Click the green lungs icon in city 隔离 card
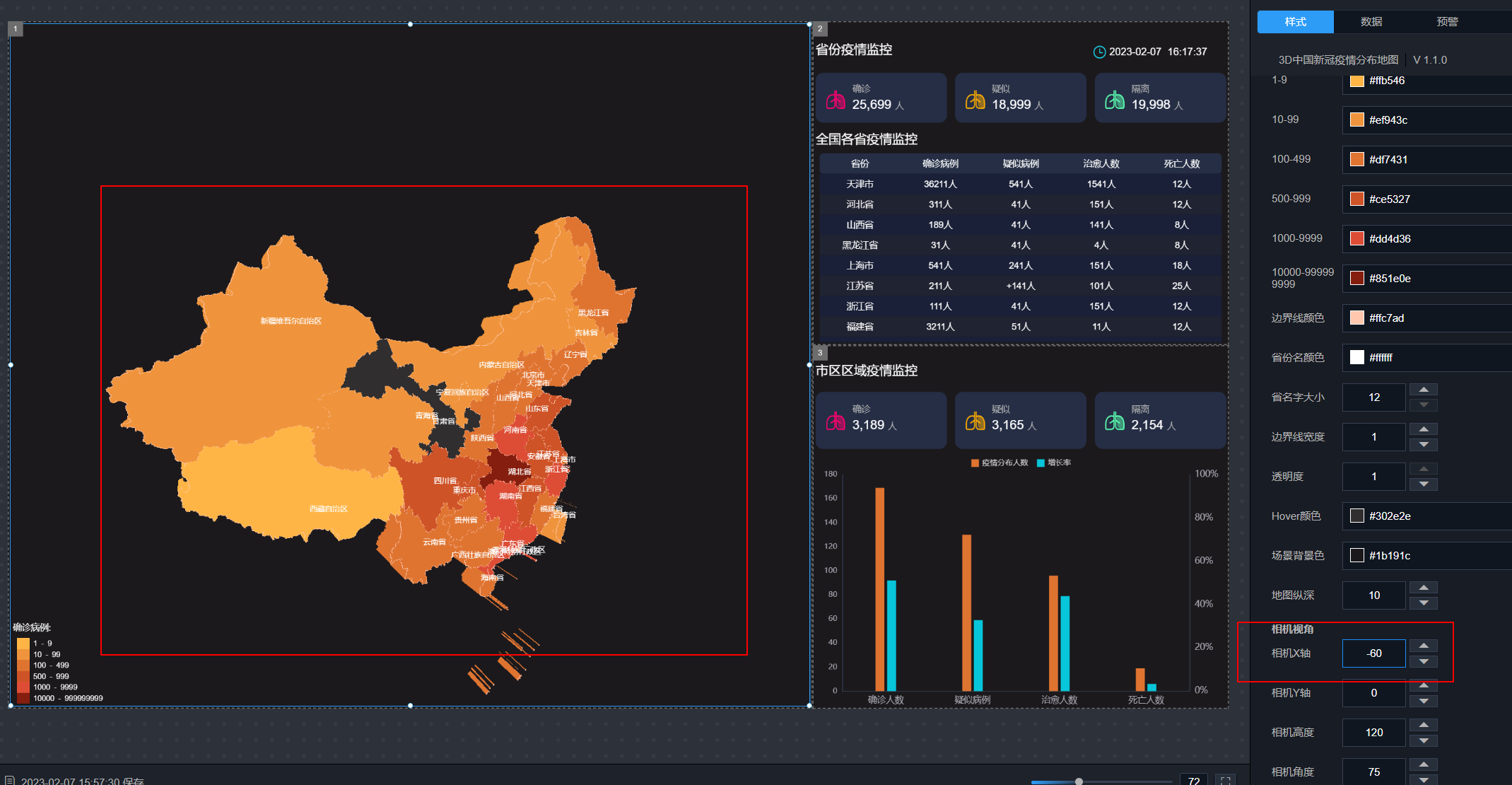 pos(1115,421)
